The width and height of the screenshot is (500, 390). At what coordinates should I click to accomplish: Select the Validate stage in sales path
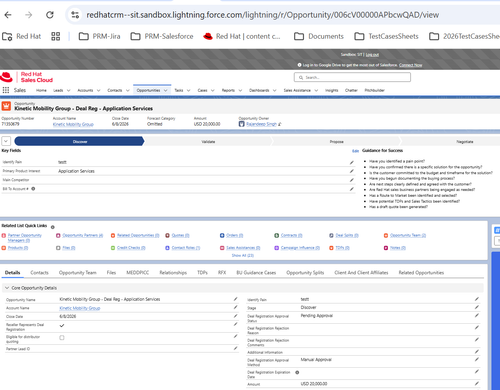click(208, 142)
